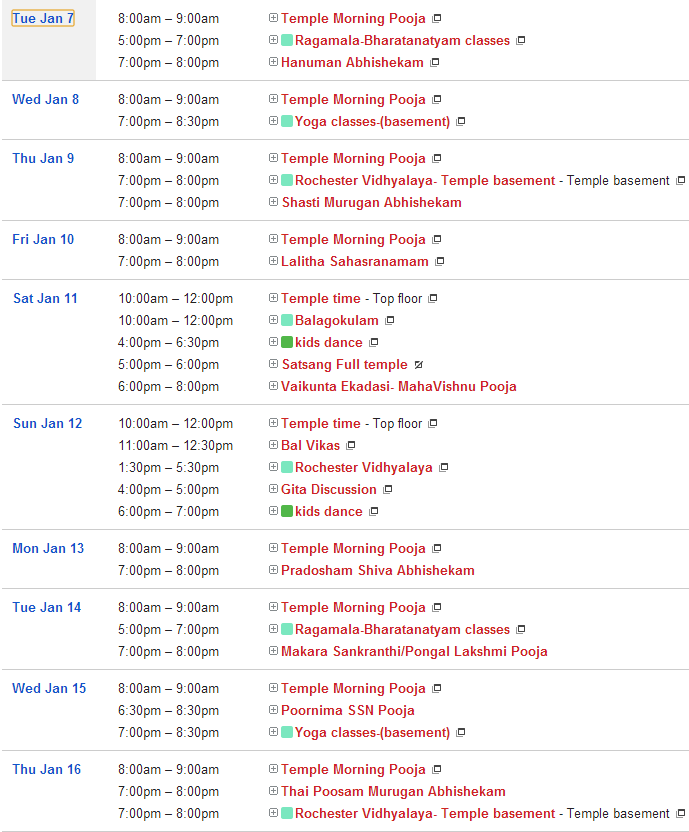Click the copy icon after Lalitha Sahasranamam
This screenshot has width=689, height=832.
pyautogui.click(x=440, y=262)
